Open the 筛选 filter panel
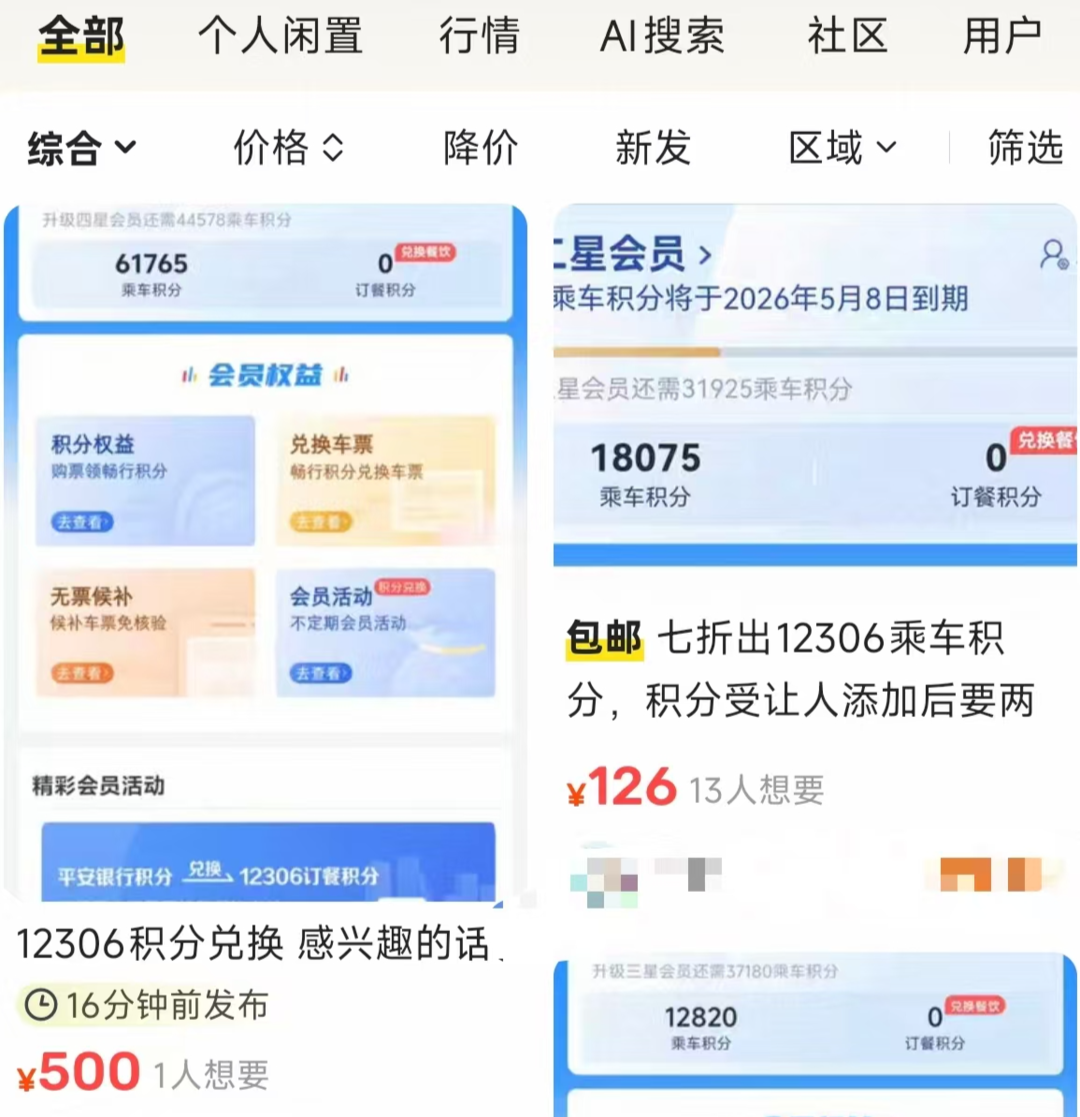 pos(1025,147)
